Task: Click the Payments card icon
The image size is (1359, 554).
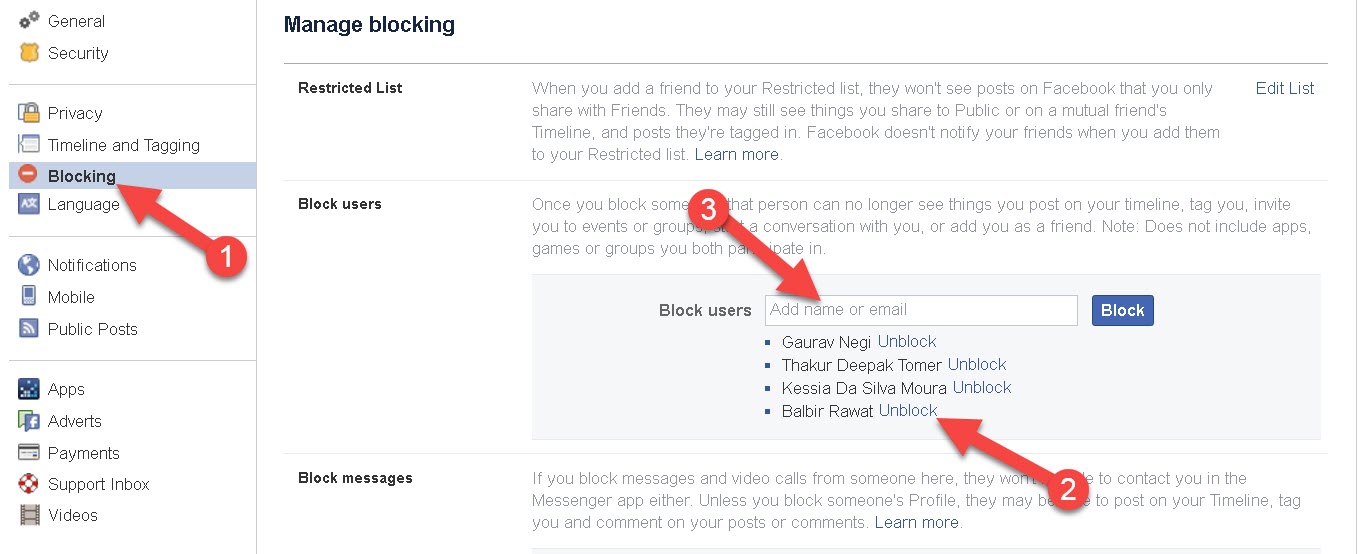Action: tap(29, 453)
